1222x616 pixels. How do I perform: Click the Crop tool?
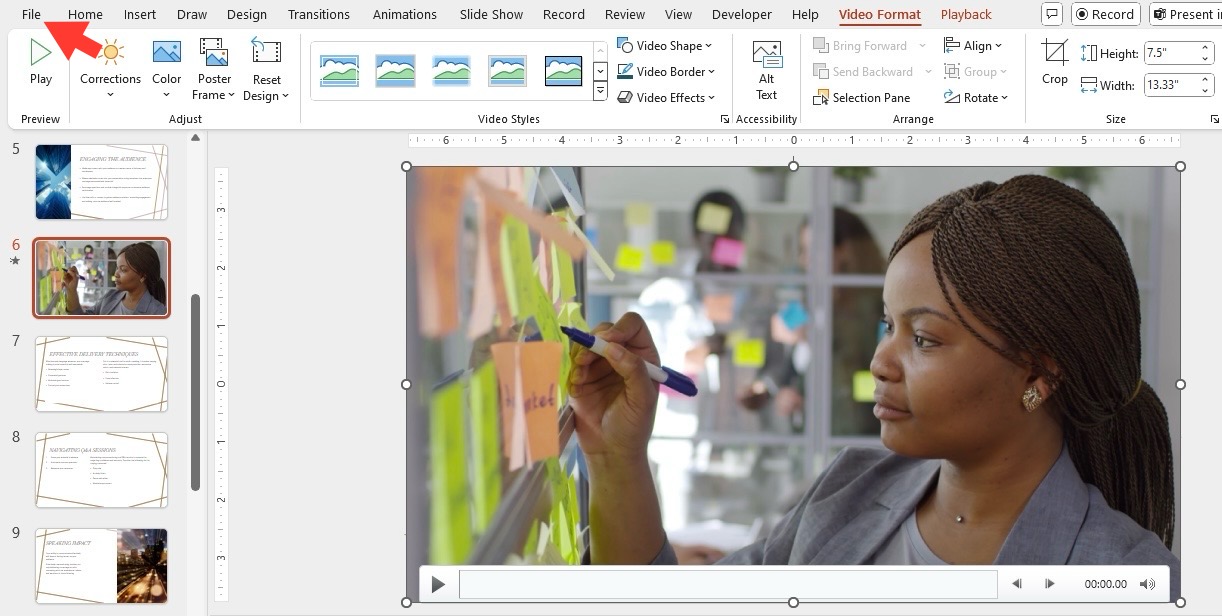pos(1055,62)
